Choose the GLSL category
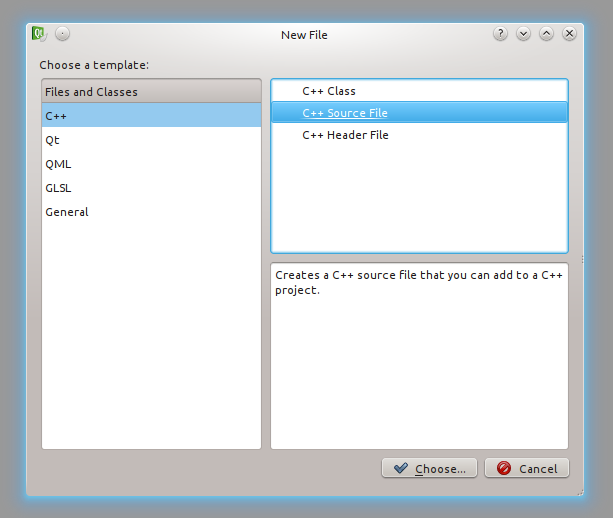The height and width of the screenshot is (518, 613). pos(58,188)
